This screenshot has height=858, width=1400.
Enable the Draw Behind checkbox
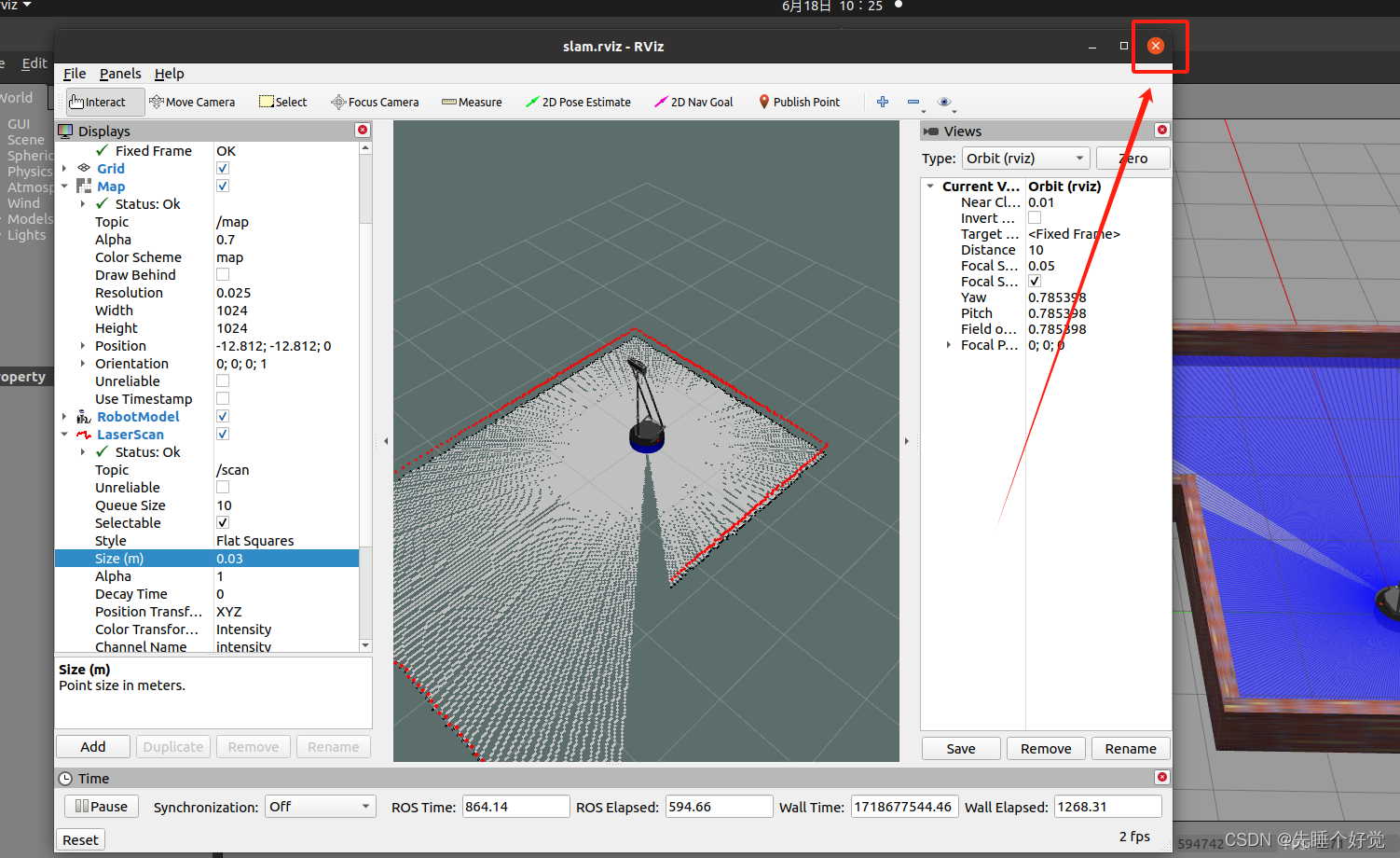223,274
